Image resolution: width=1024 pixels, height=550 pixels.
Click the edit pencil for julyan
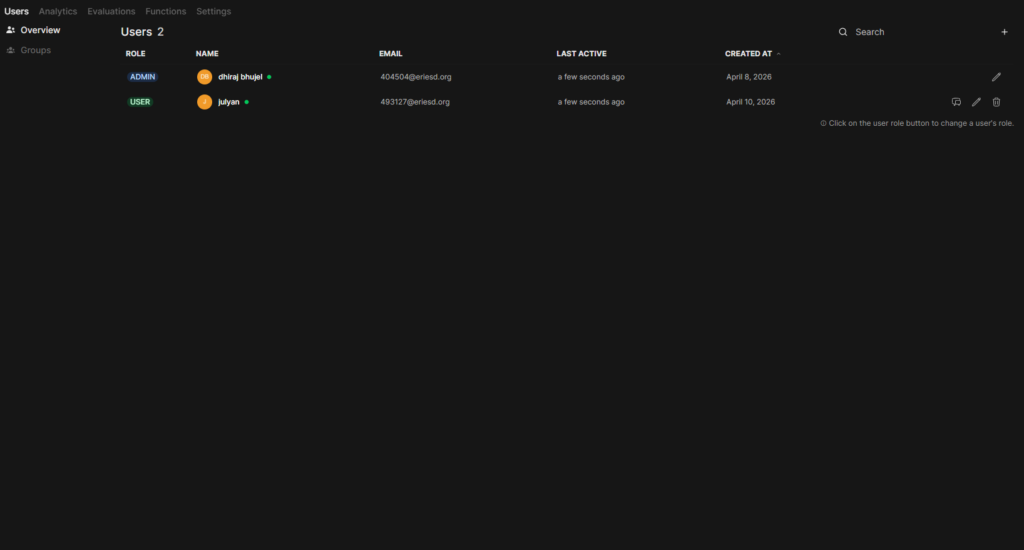[976, 102]
